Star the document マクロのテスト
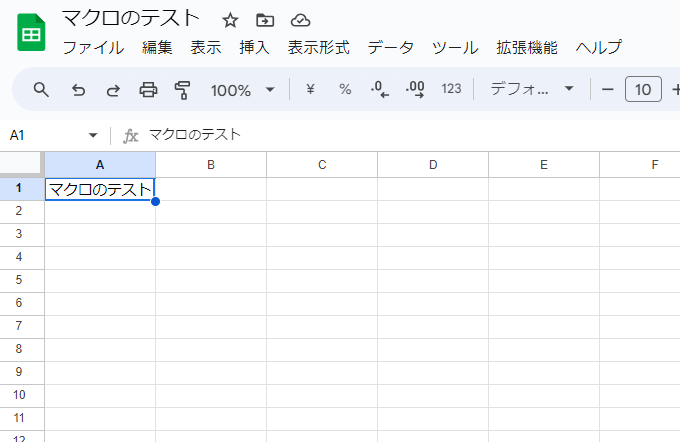 pyautogui.click(x=230, y=20)
